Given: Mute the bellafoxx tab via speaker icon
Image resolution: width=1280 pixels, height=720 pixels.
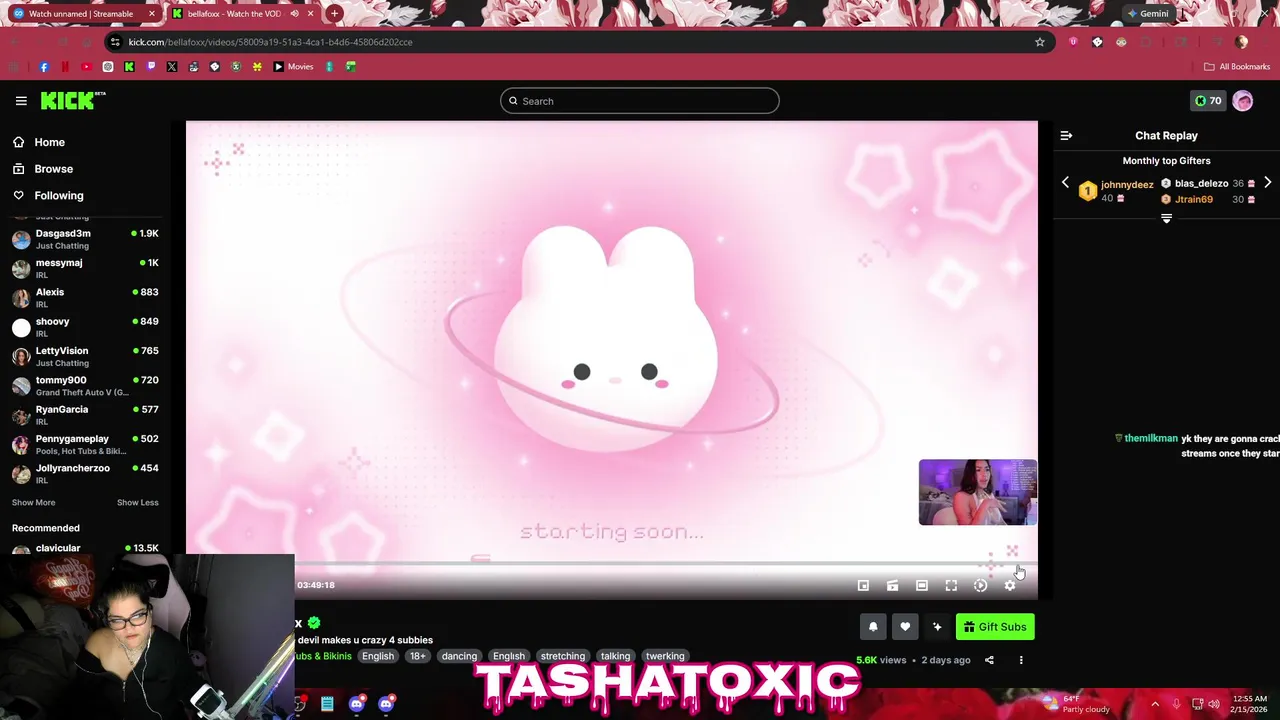Looking at the screenshot, I should 294,14.
